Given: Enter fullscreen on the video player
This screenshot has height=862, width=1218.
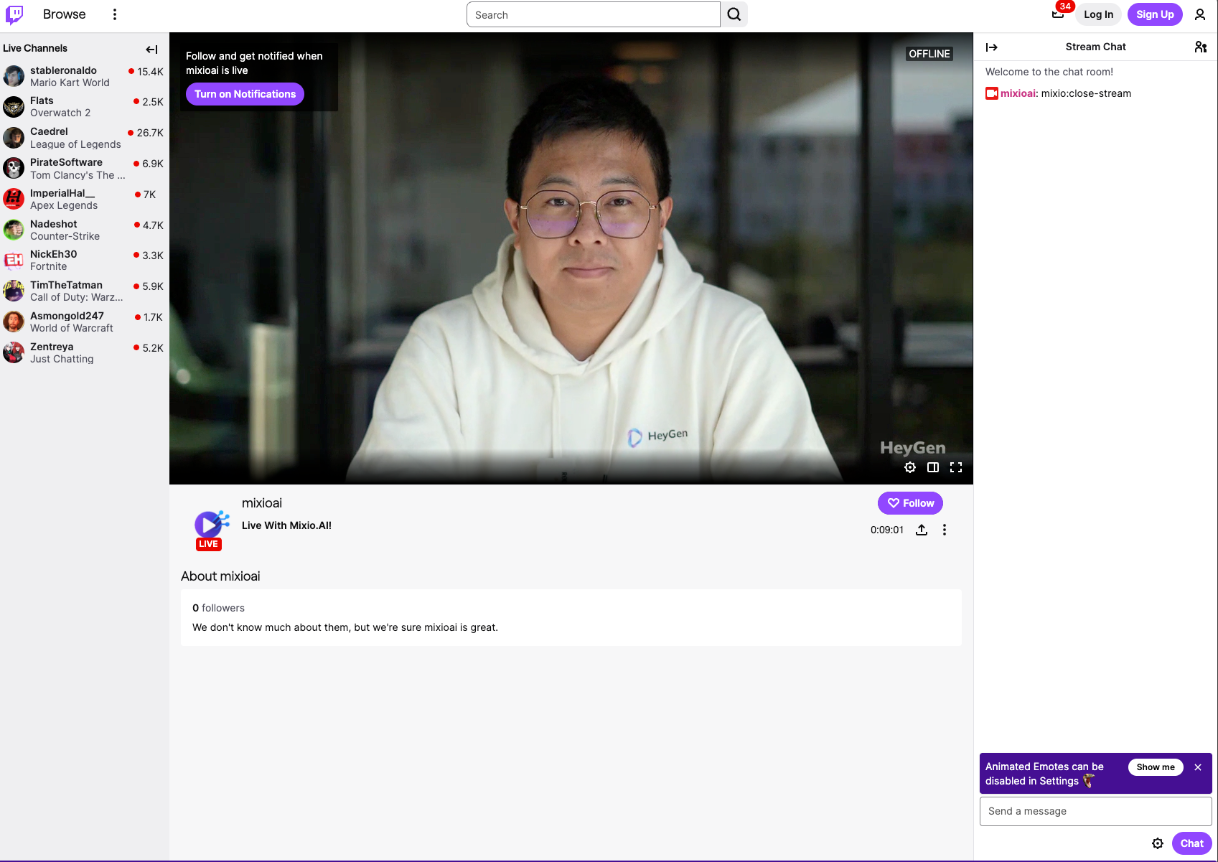Looking at the screenshot, I should click(956, 467).
